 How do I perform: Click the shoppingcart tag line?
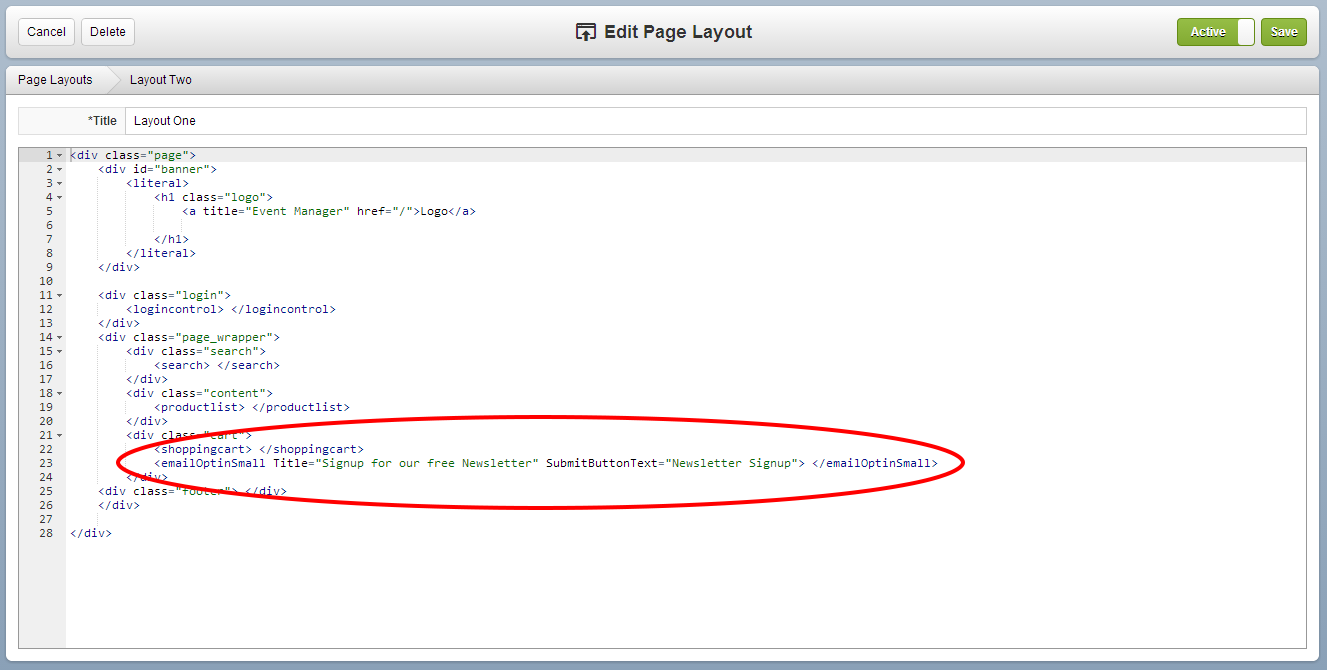pyautogui.click(x=259, y=449)
